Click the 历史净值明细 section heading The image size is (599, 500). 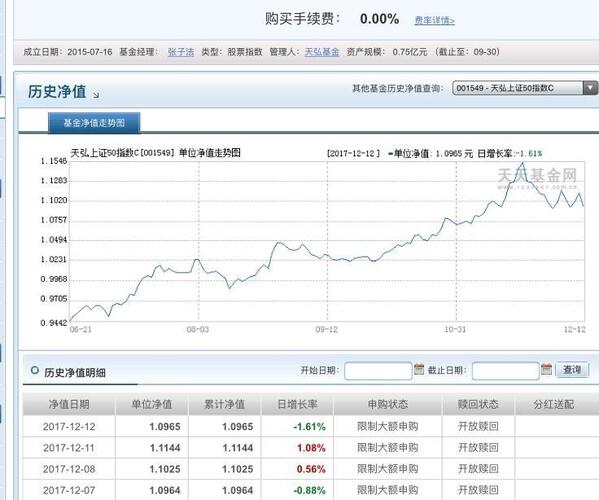pos(74,372)
